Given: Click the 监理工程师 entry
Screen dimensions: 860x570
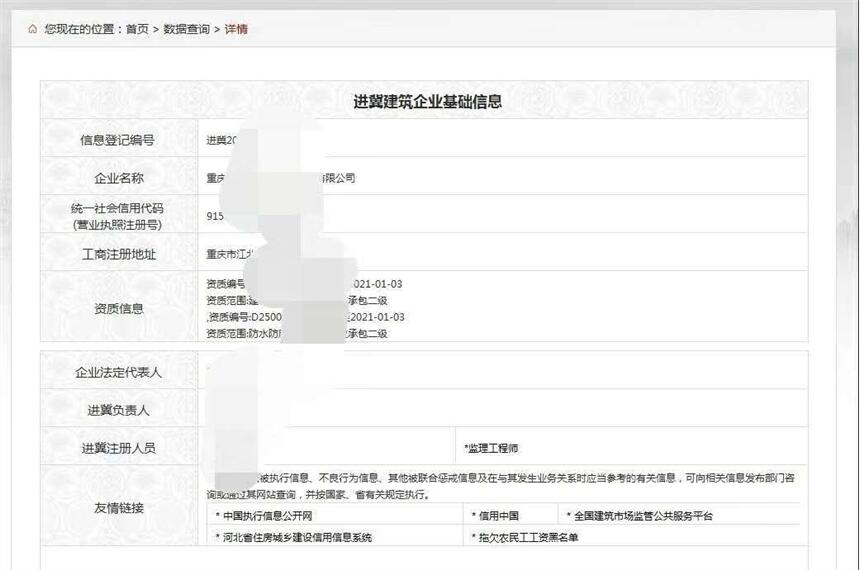Looking at the screenshot, I should tap(492, 448).
